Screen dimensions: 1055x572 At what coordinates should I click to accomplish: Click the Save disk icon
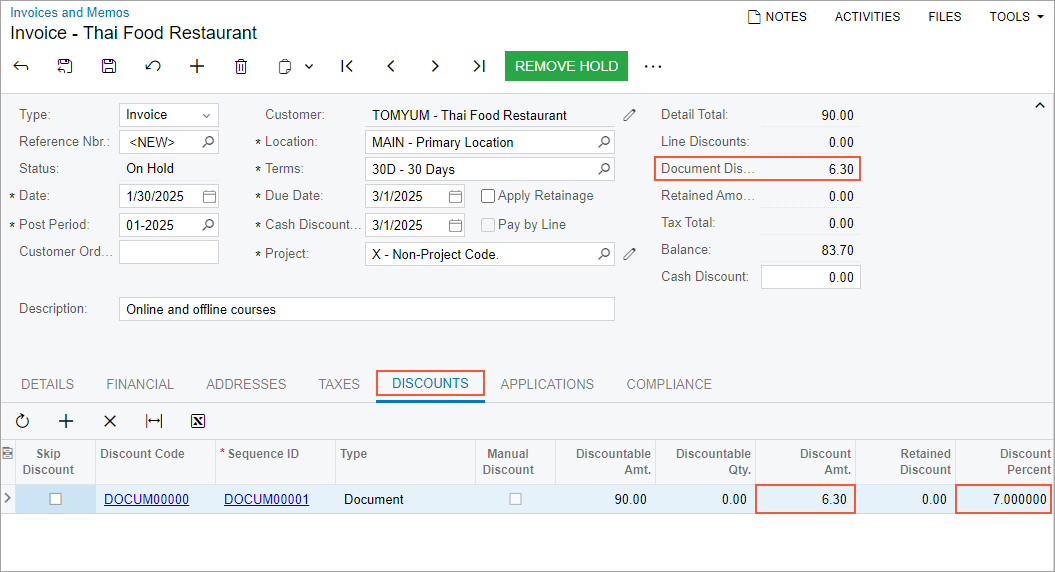click(109, 66)
